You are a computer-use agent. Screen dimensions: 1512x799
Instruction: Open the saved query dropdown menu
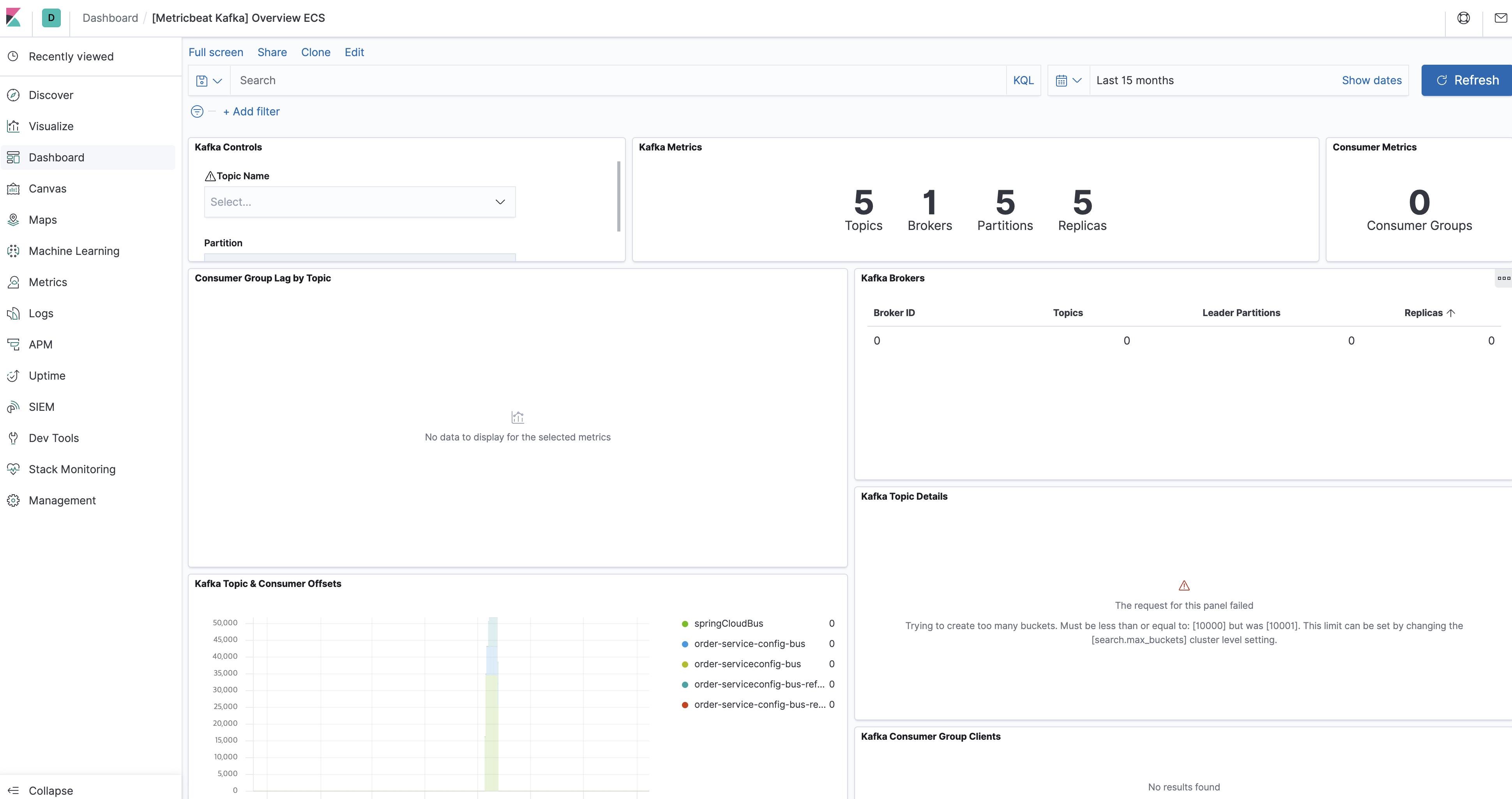209,80
